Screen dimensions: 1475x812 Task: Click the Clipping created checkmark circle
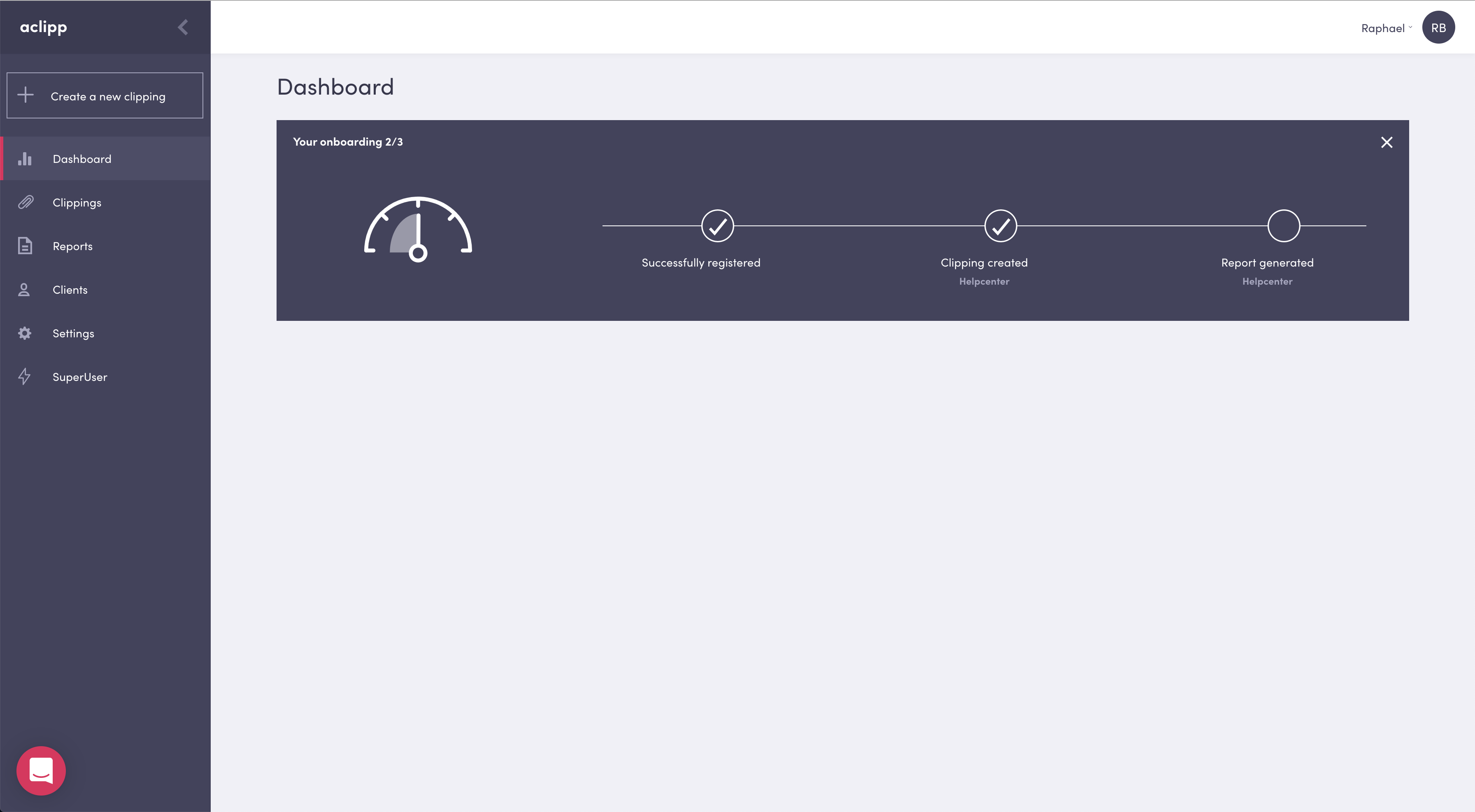click(1000, 226)
